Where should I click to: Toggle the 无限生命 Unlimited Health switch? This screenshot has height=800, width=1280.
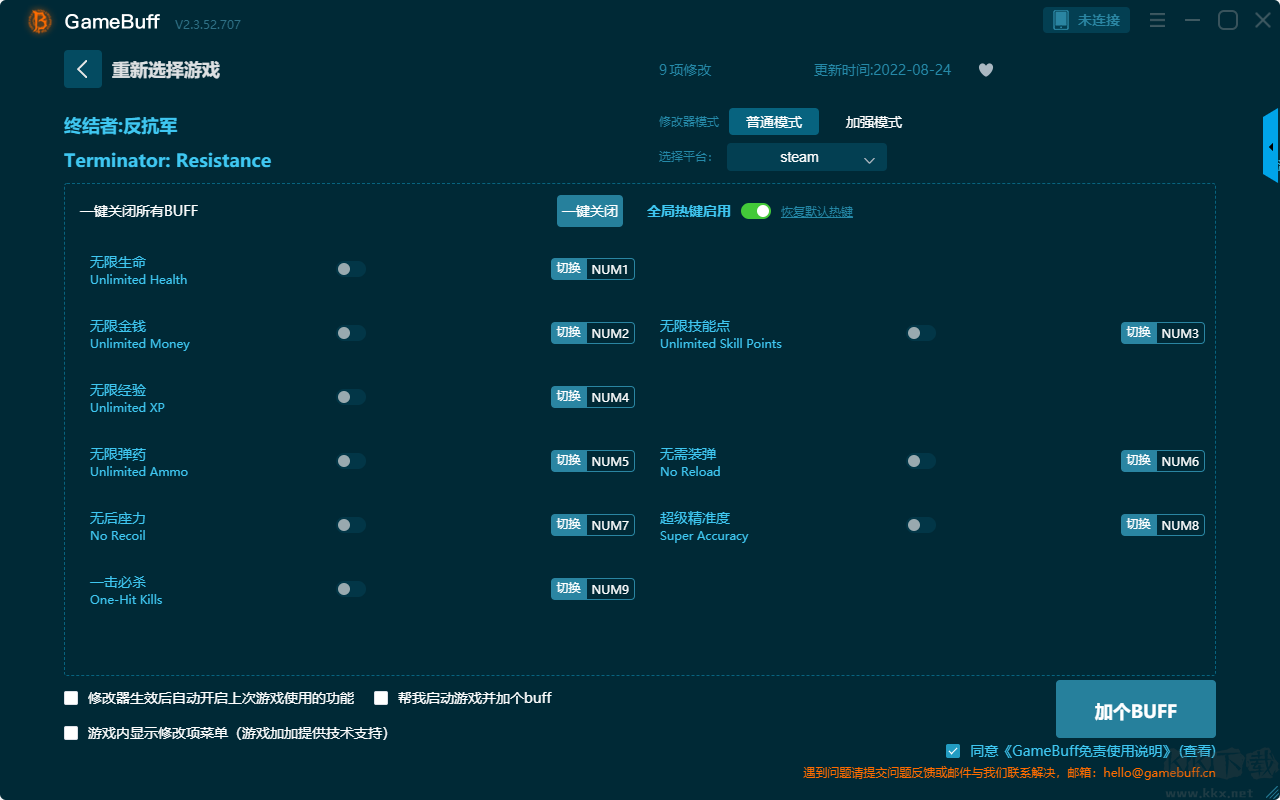351,269
